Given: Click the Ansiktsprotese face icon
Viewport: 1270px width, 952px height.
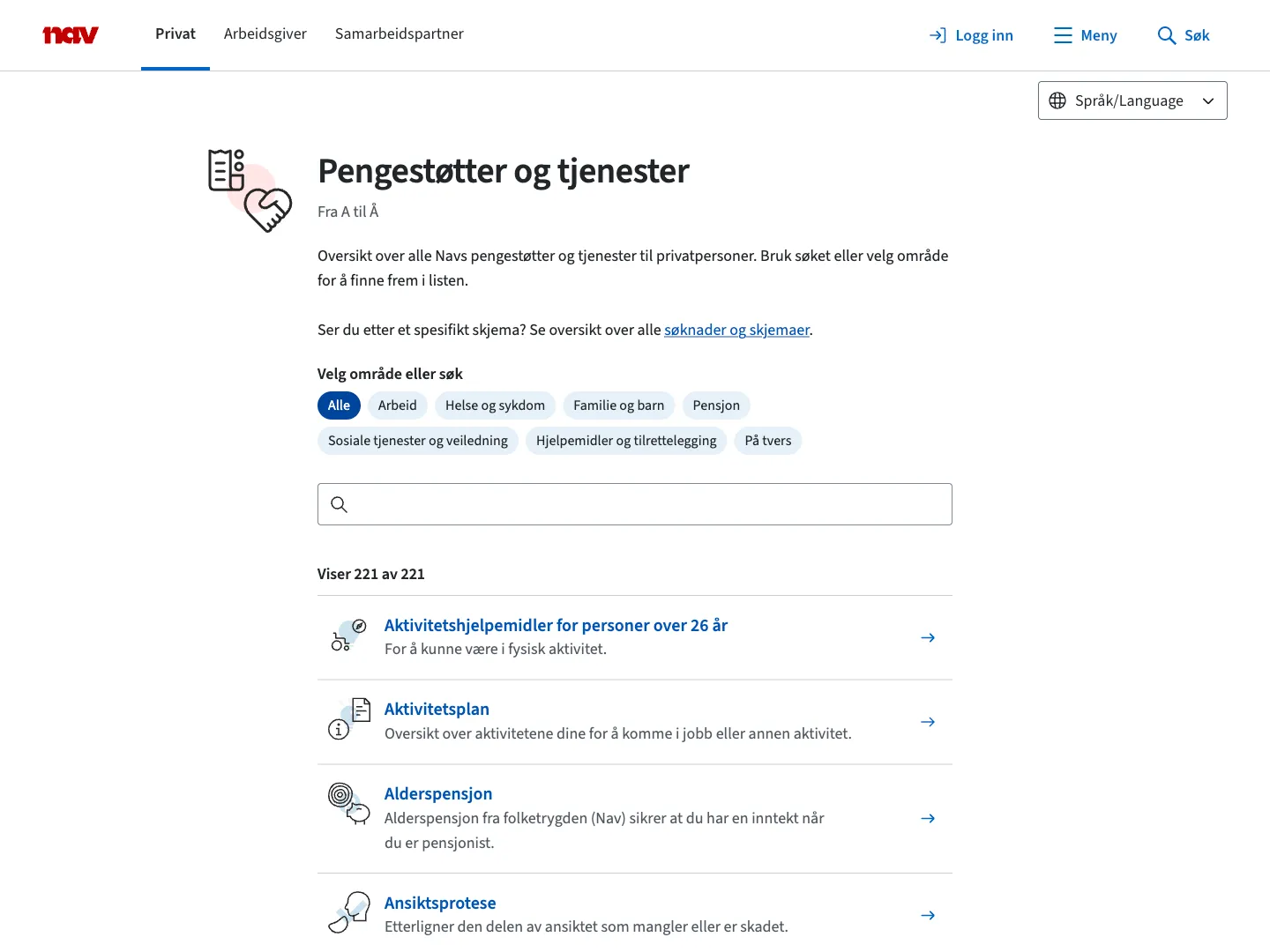Looking at the screenshot, I should pos(349,912).
